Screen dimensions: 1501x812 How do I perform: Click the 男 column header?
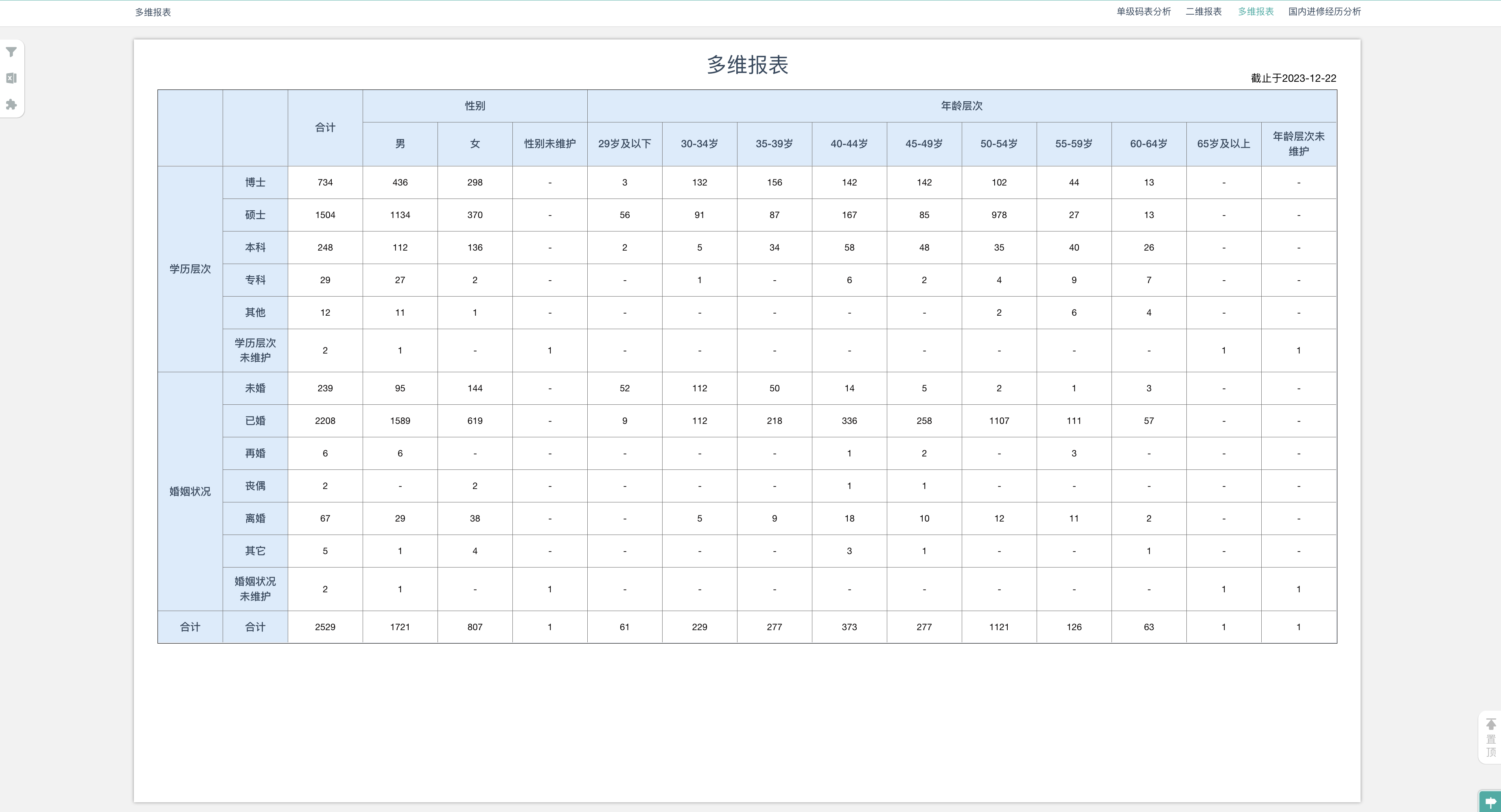tap(400, 144)
